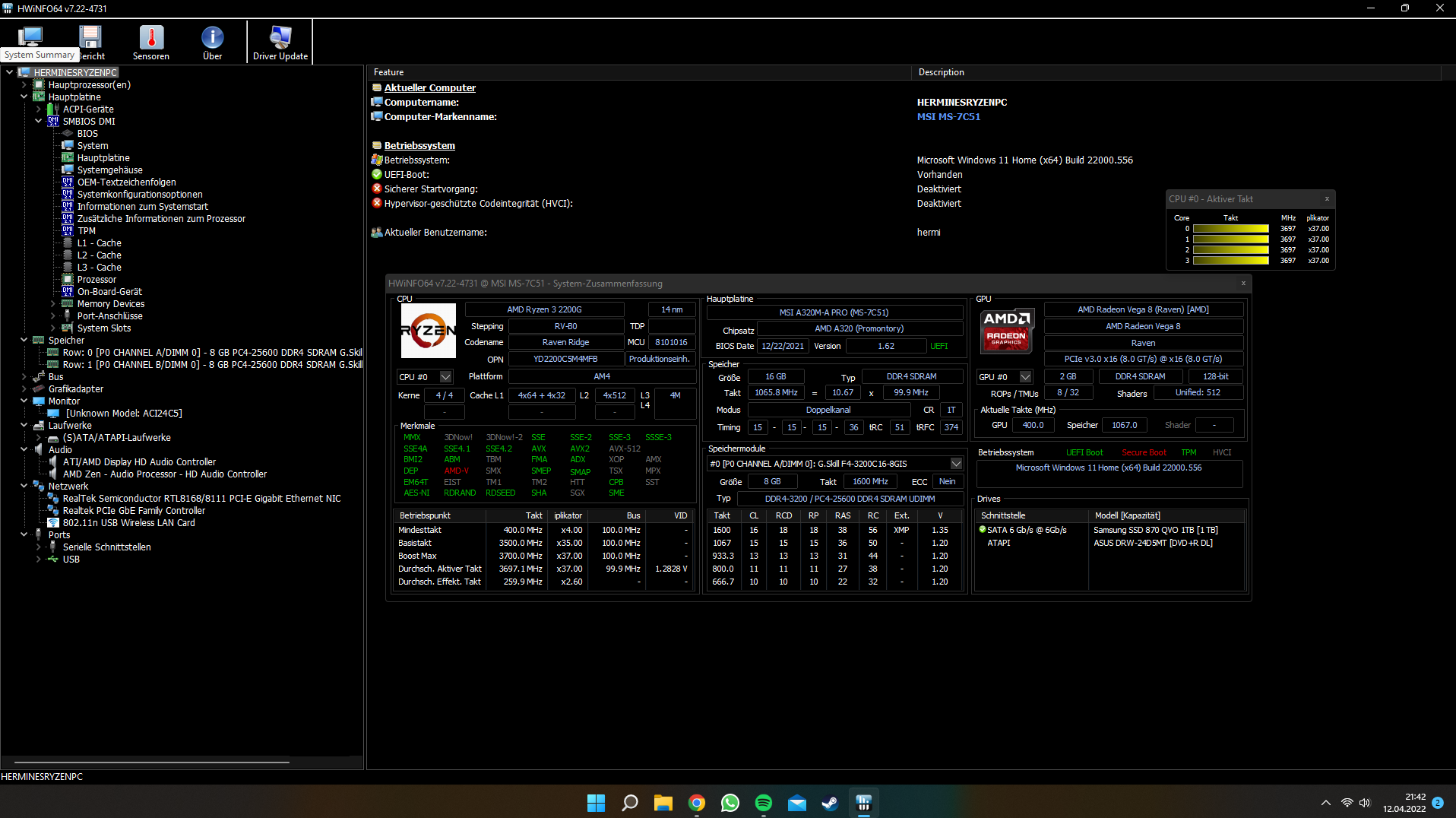Image resolution: width=1456 pixels, height=818 pixels.
Task: Open taskbar Search
Action: [630, 803]
